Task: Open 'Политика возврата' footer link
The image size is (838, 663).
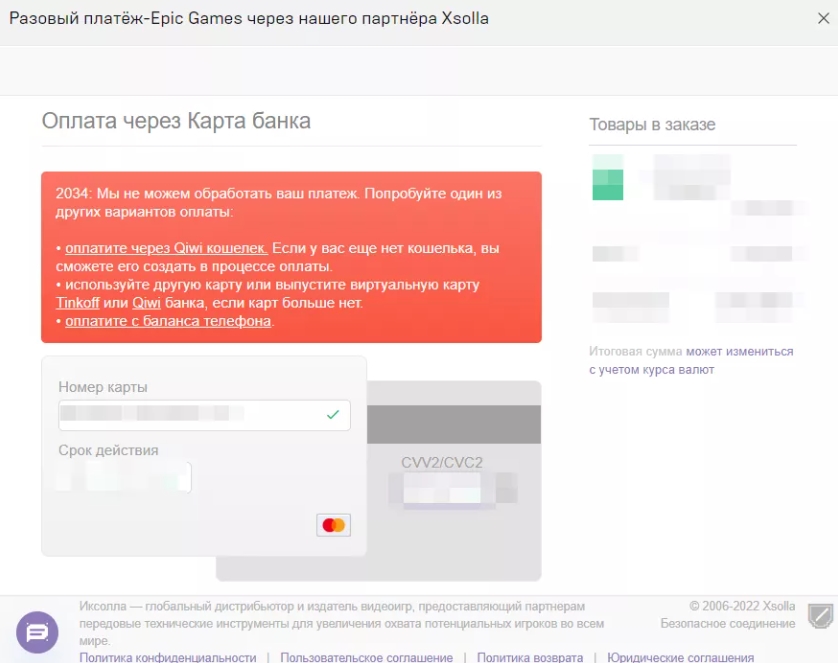Action: (530, 657)
